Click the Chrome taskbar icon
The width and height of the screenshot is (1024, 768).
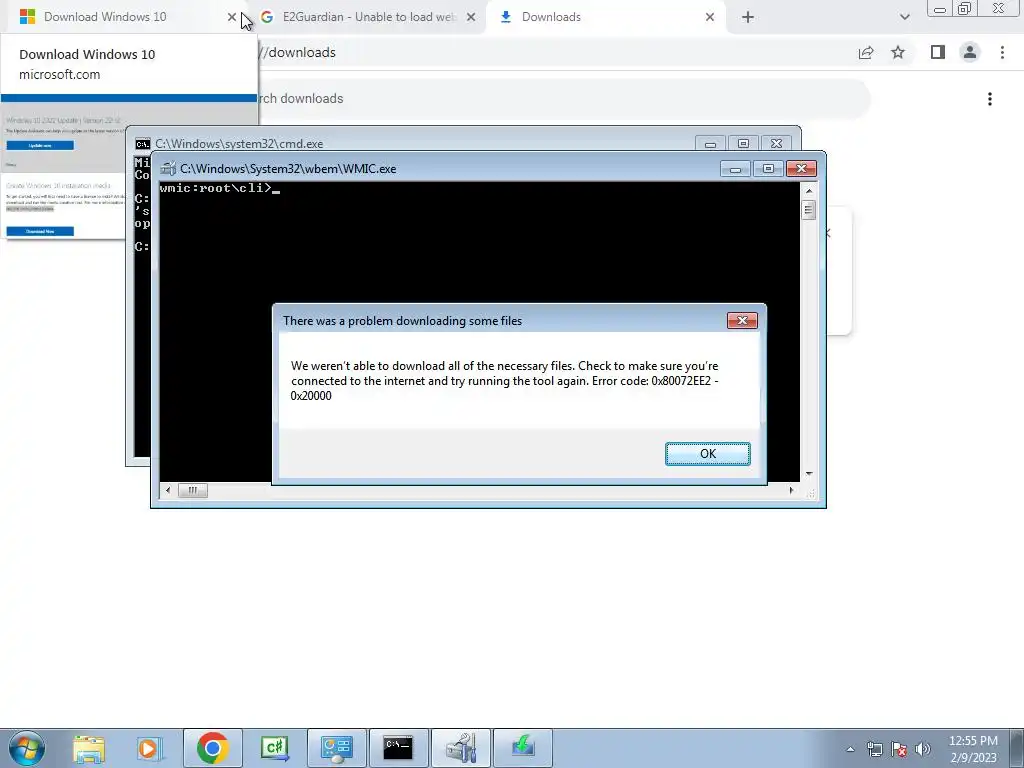(212, 748)
